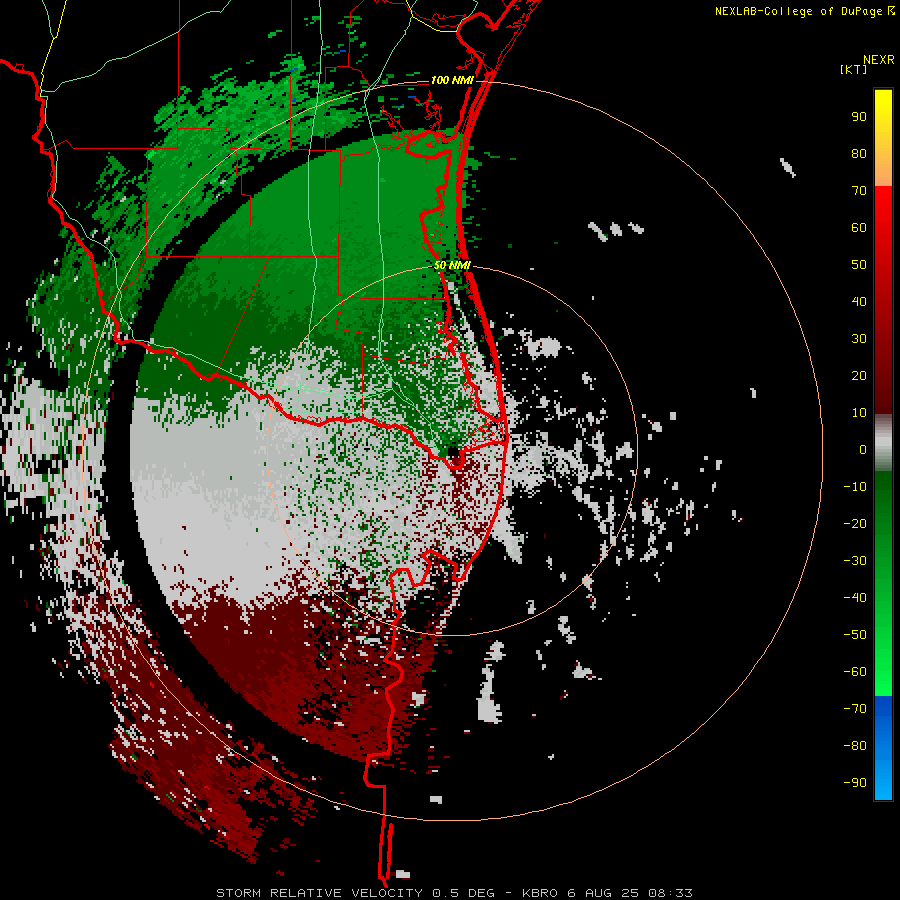
Task: Click the -90 value on the velocity scale
Action: tap(855, 783)
